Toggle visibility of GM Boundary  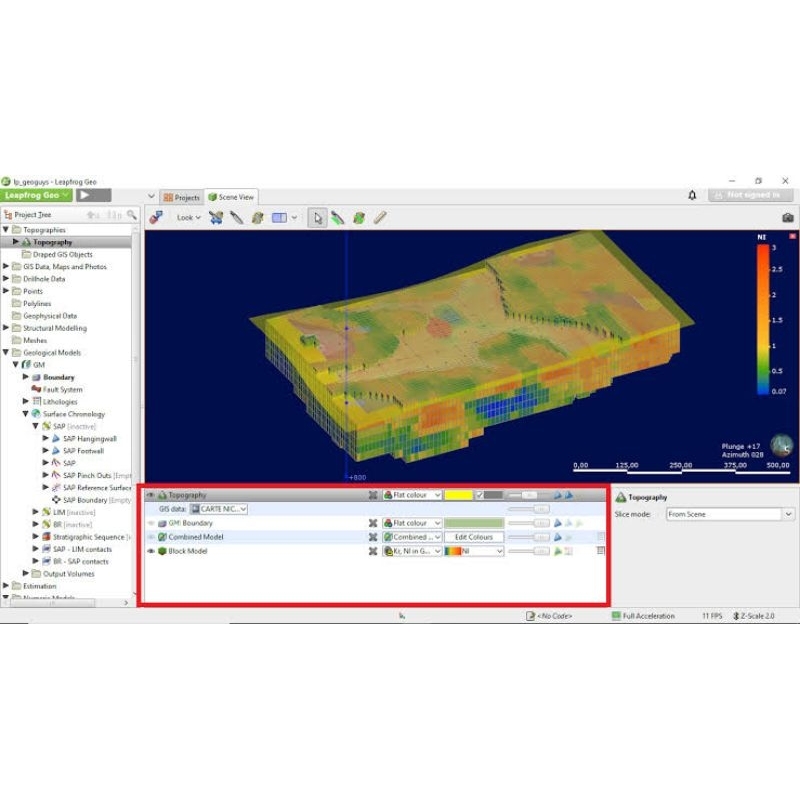[151, 523]
